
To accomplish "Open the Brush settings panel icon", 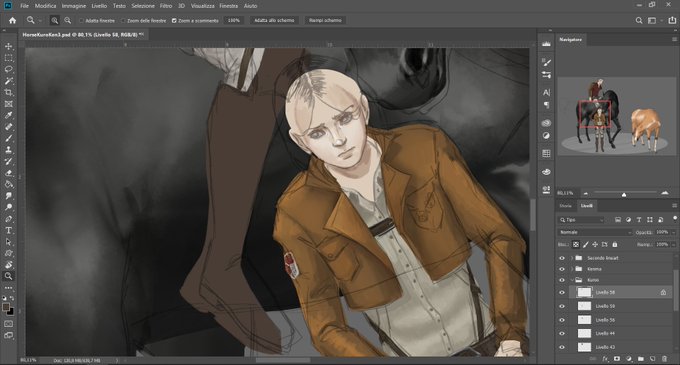I will tap(546, 62).
